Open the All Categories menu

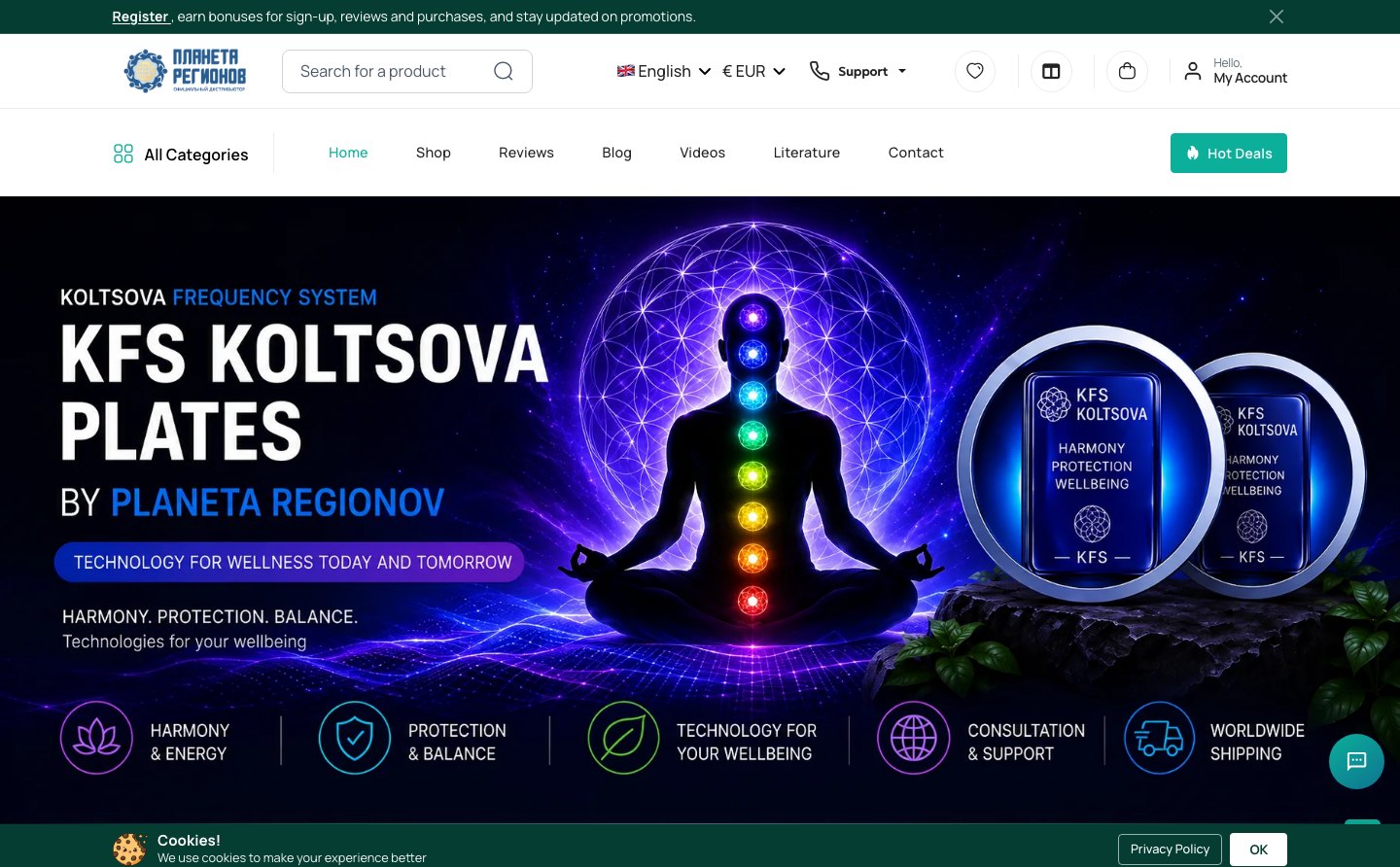[x=181, y=154]
